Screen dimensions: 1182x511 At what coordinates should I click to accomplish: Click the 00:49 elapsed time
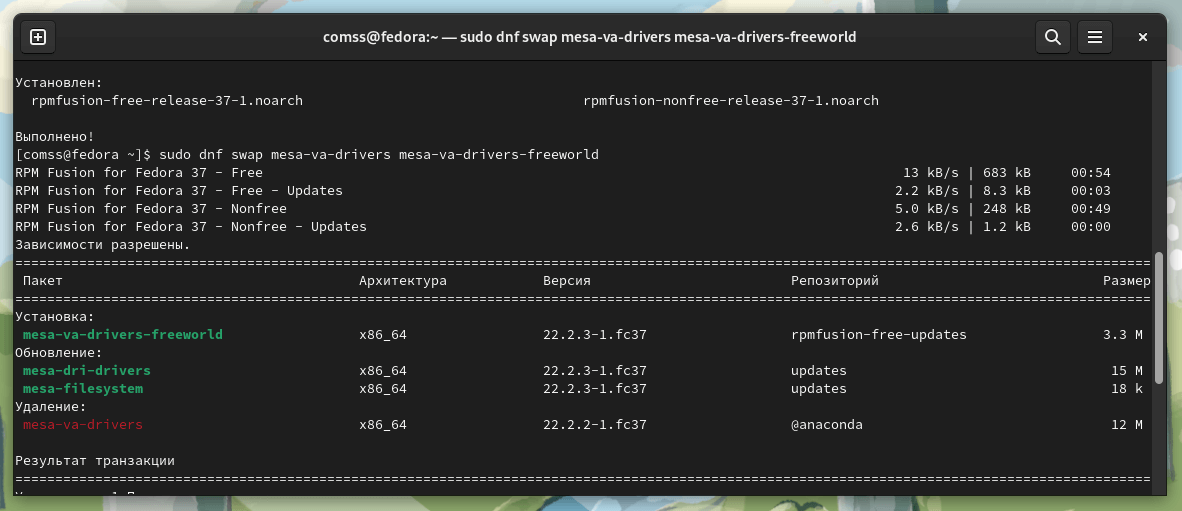coord(1091,209)
